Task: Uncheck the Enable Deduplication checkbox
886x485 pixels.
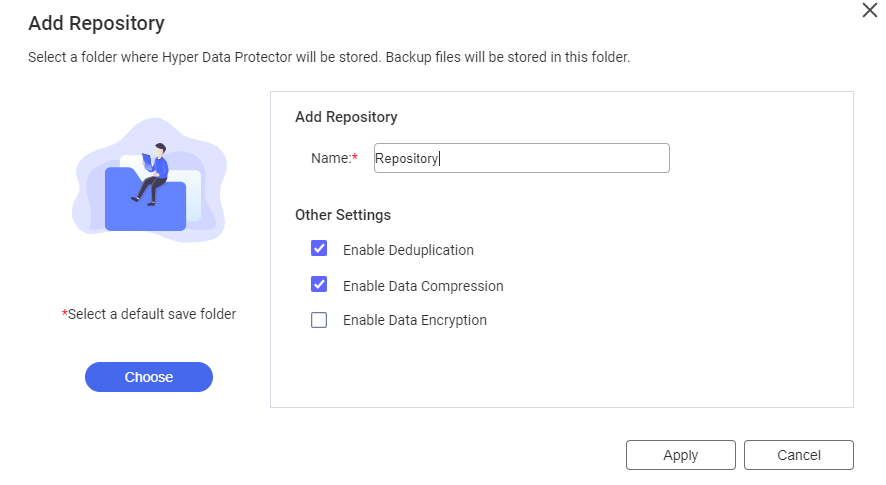Action: coord(319,249)
